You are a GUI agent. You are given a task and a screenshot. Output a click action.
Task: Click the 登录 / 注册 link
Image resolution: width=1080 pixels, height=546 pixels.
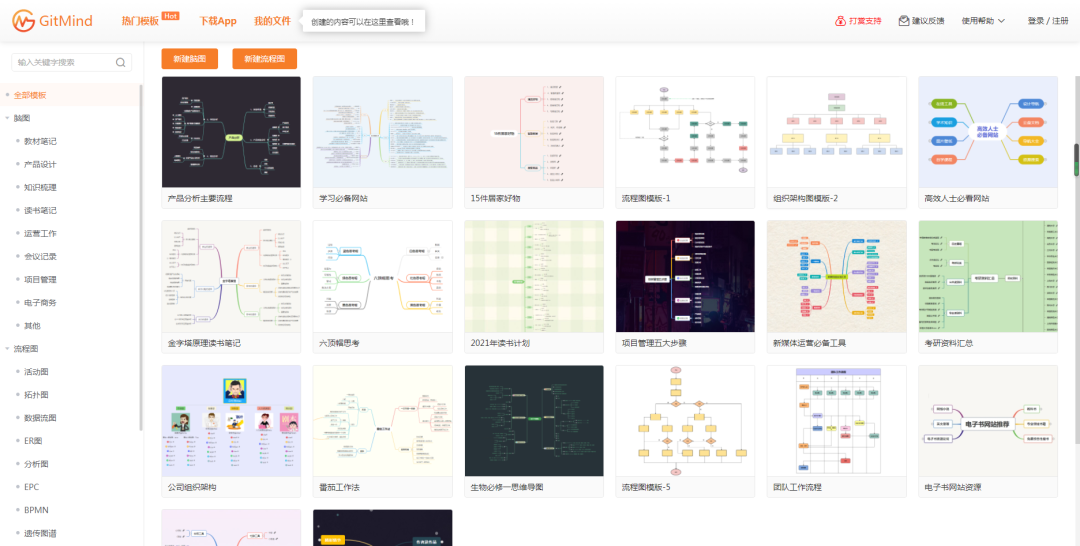coord(1047,21)
